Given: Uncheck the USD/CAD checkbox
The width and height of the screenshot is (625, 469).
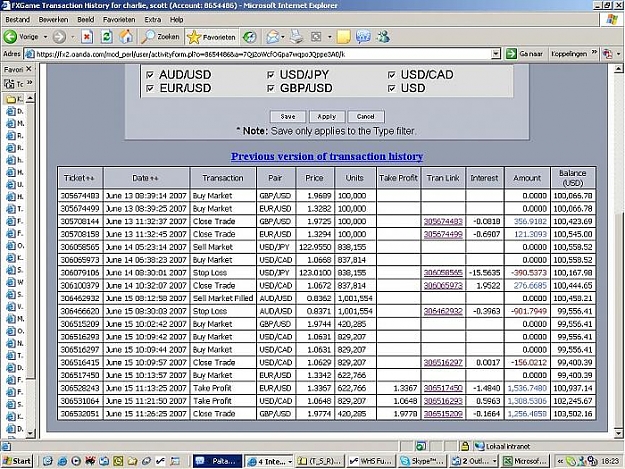Looking at the screenshot, I should pos(391,75).
